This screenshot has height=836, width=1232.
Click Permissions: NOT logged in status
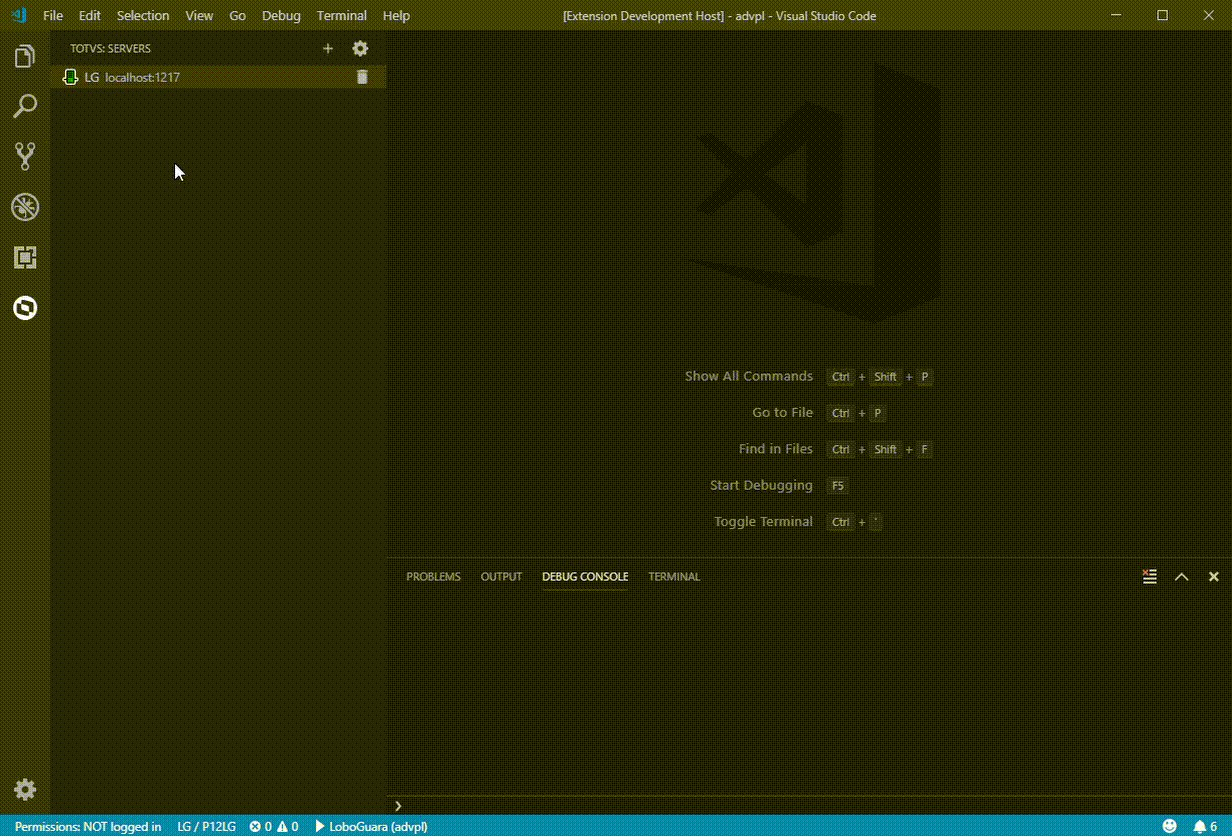point(88,826)
